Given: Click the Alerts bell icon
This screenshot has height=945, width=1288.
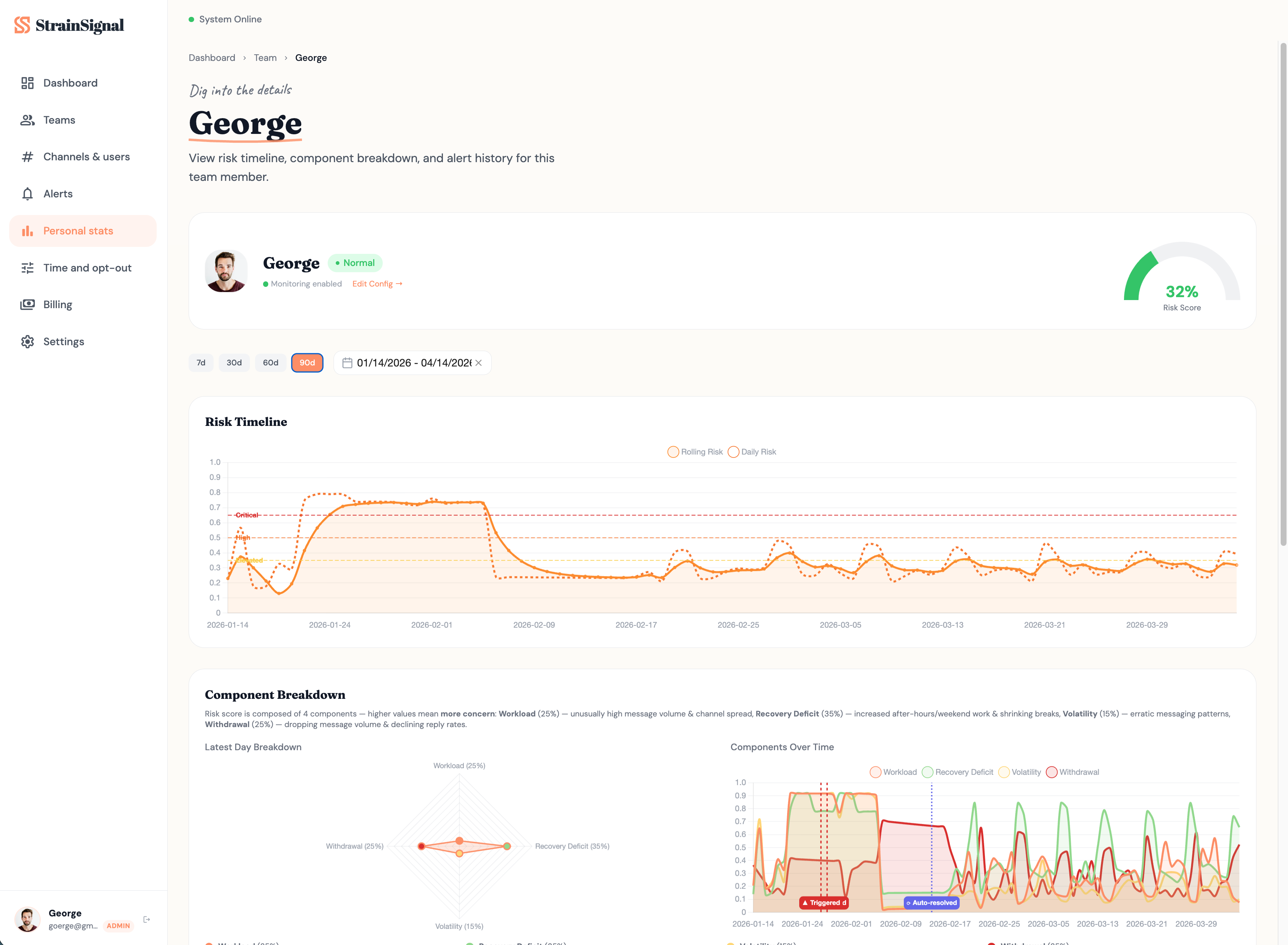Looking at the screenshot, I should 28,194.
